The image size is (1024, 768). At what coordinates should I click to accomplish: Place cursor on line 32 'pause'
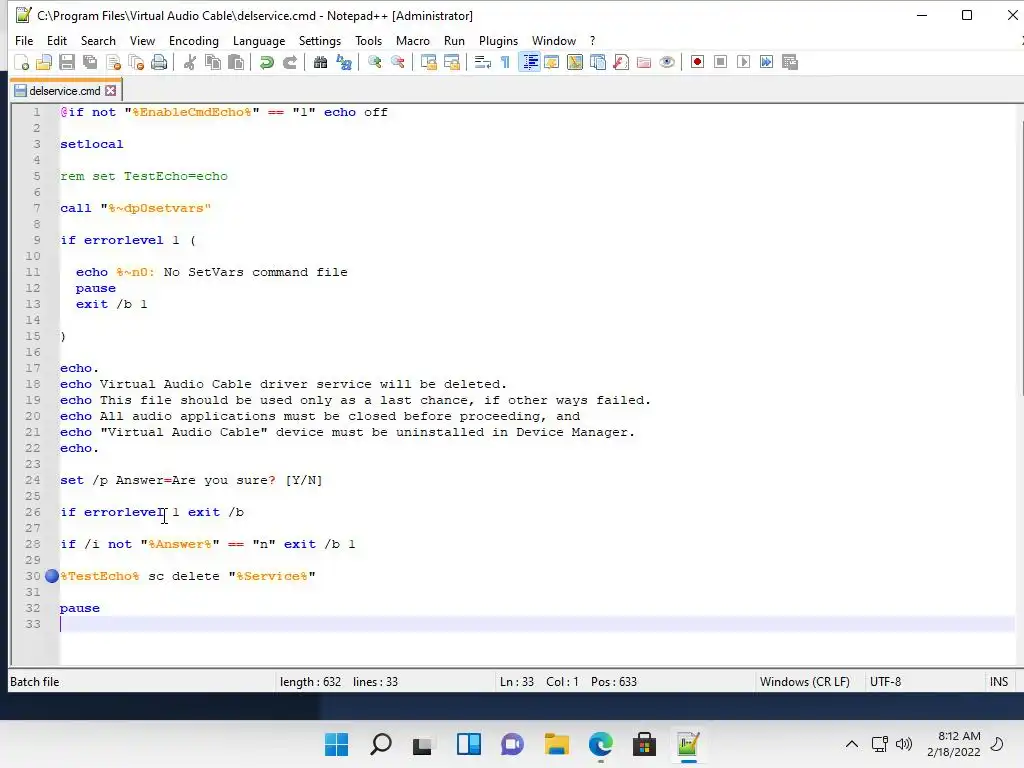tap(80, 608)
